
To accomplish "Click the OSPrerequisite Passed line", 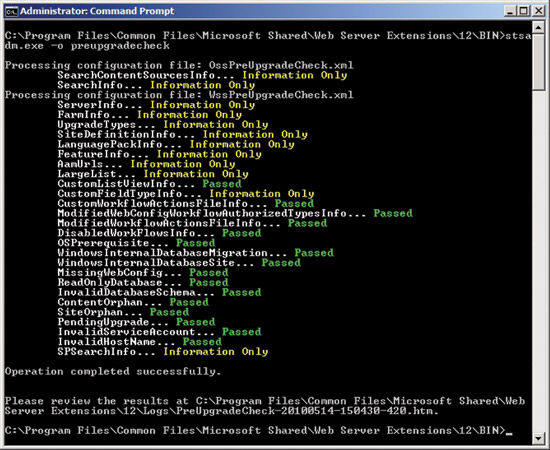I will pyautogui.click(x=136, y=243).
